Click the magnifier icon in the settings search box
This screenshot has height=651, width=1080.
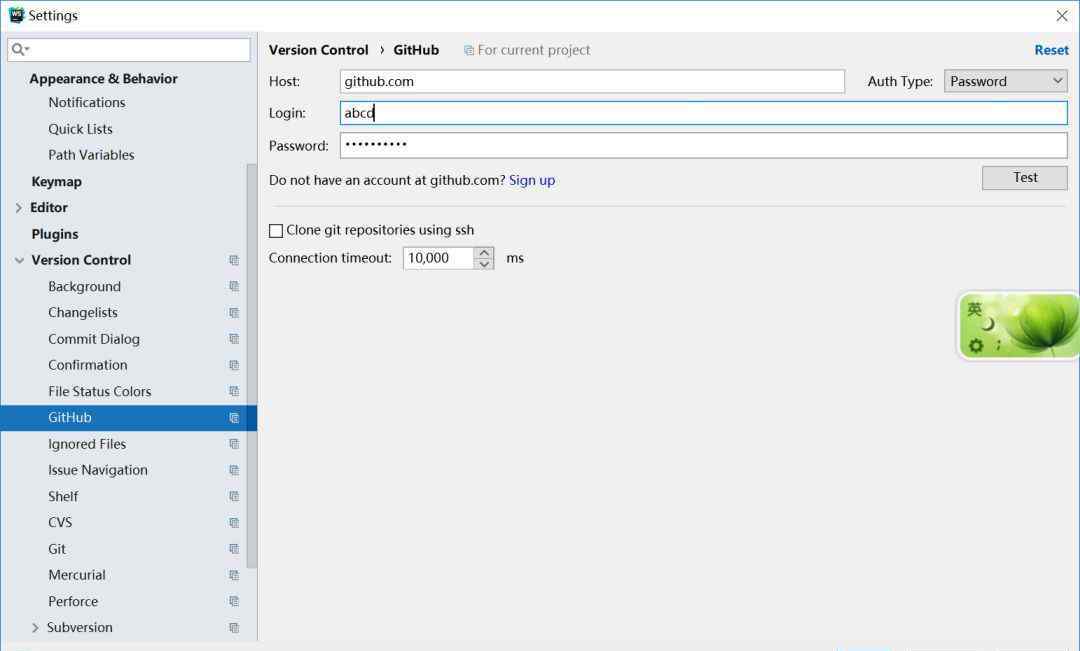20,50
